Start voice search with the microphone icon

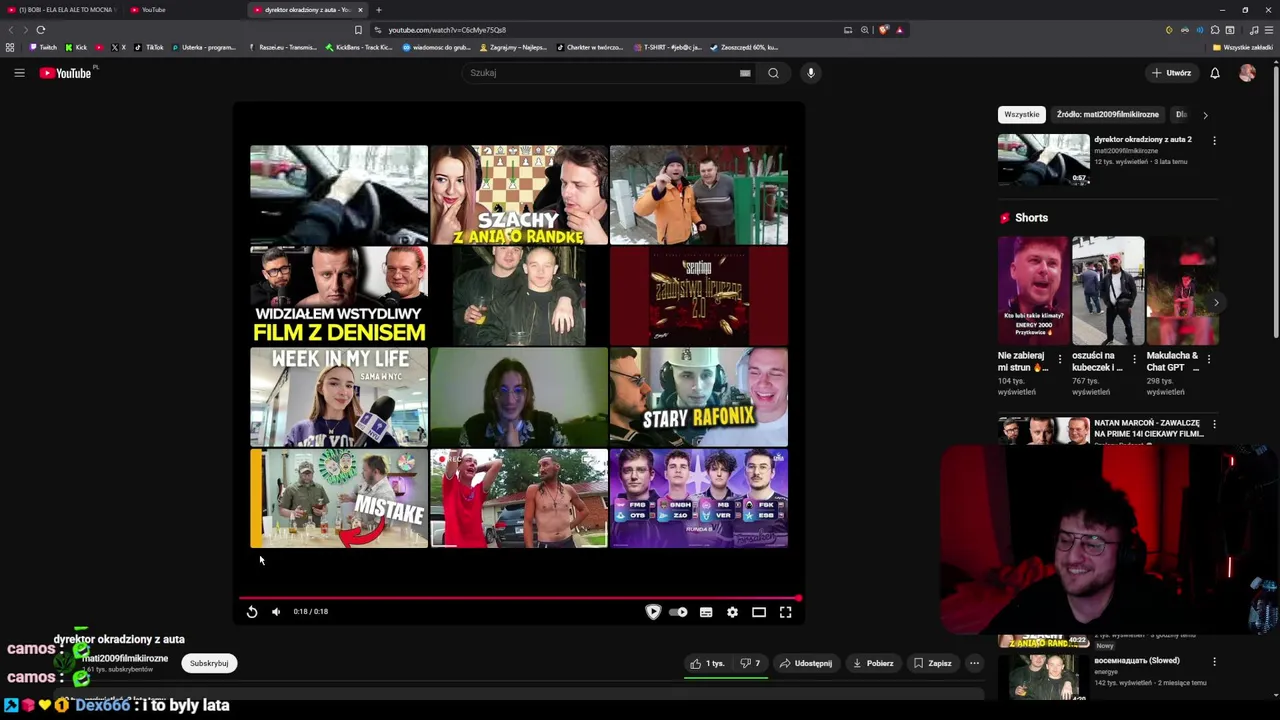click(x=811, y=73)
